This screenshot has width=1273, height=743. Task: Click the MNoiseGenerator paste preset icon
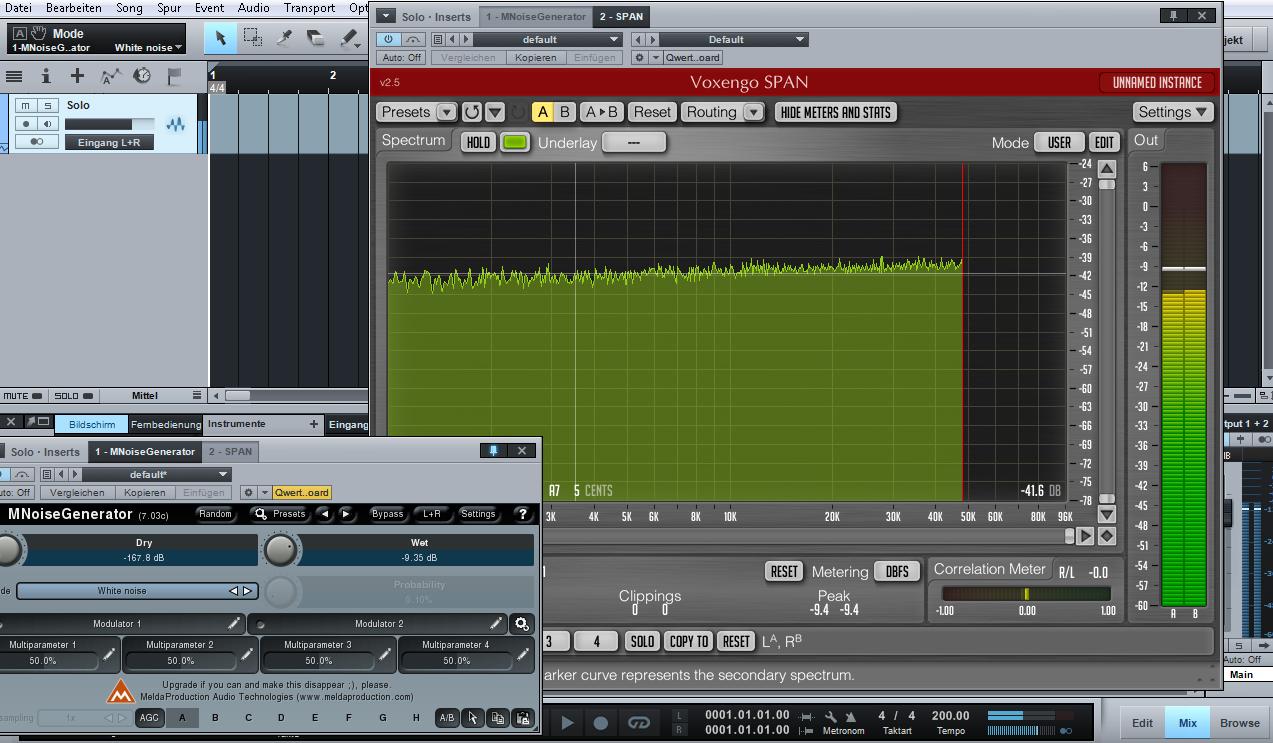coord(522,718)
